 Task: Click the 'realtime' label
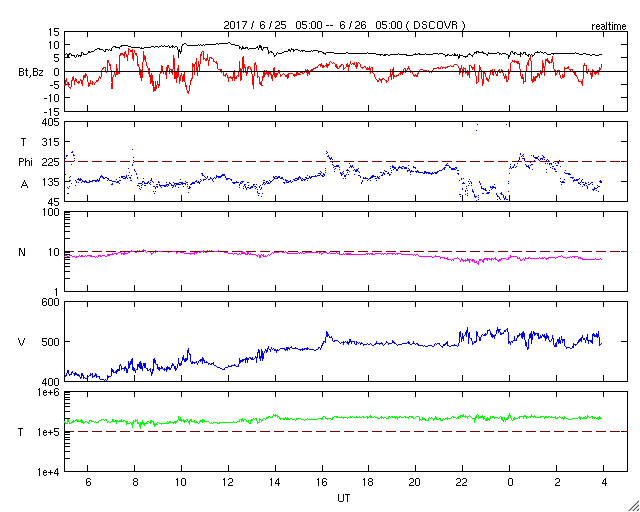pos(609,27)
